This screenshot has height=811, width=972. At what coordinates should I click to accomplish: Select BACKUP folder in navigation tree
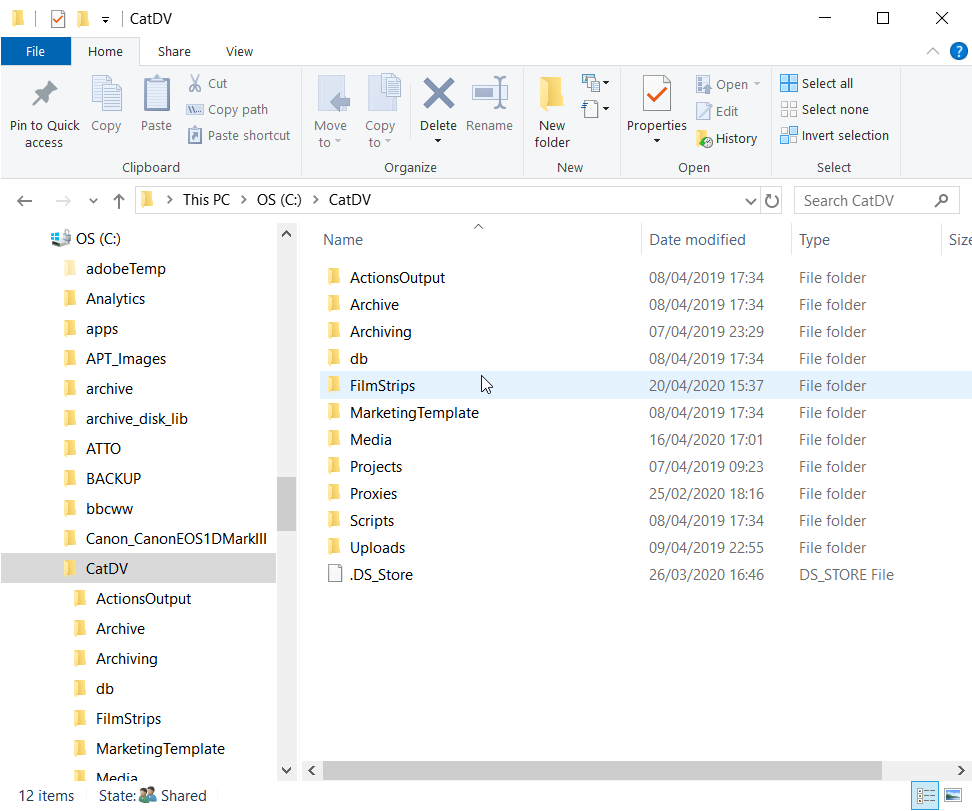[113, 479]
